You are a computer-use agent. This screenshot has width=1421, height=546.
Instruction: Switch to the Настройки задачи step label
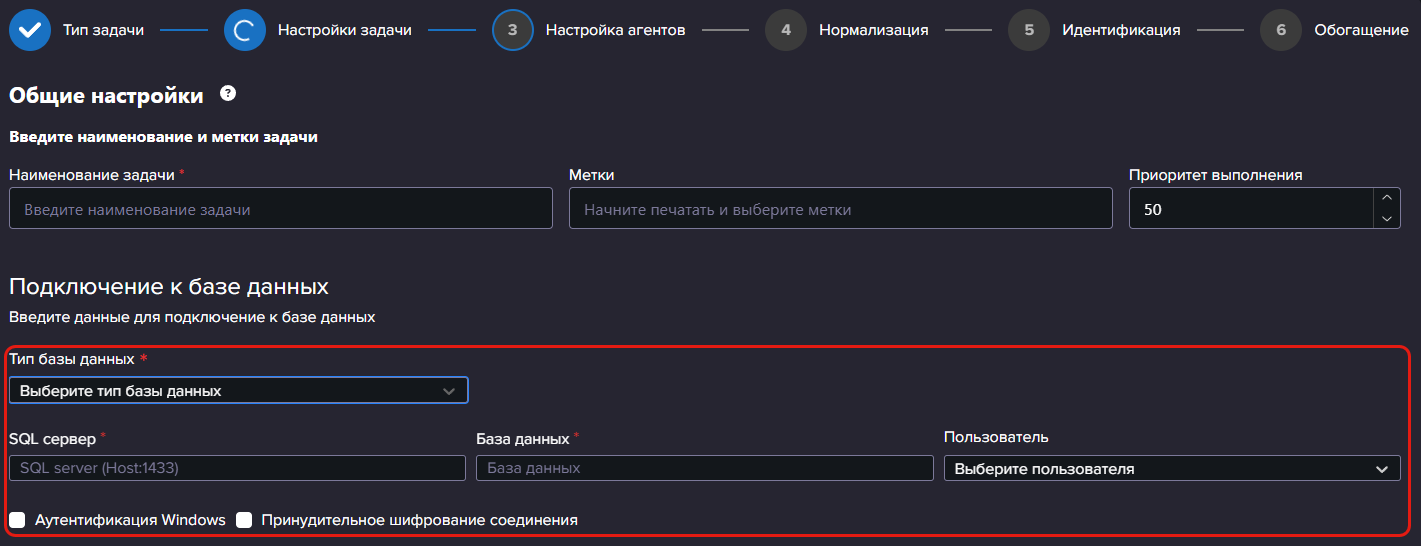pos(345,30)
